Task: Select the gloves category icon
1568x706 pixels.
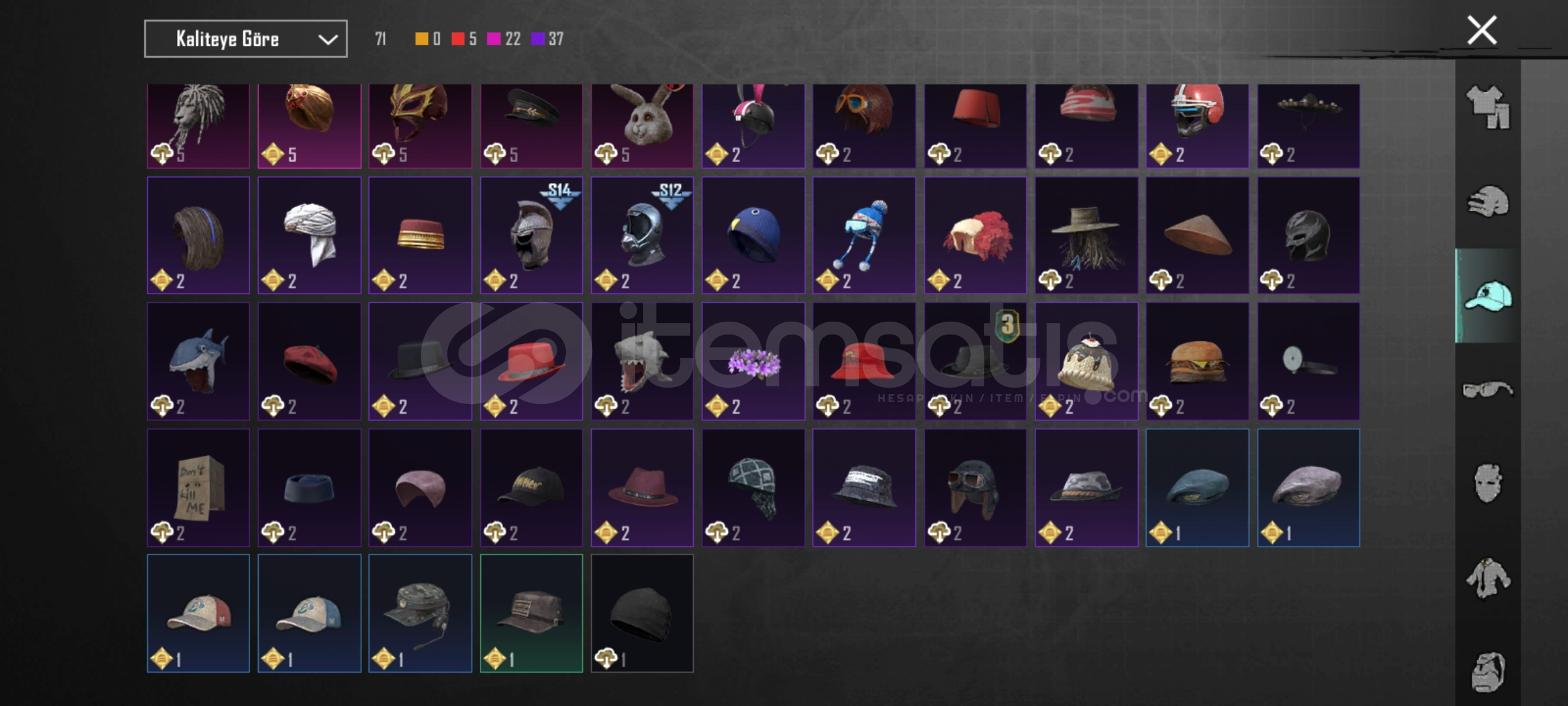Action: tap(1488, 201)
